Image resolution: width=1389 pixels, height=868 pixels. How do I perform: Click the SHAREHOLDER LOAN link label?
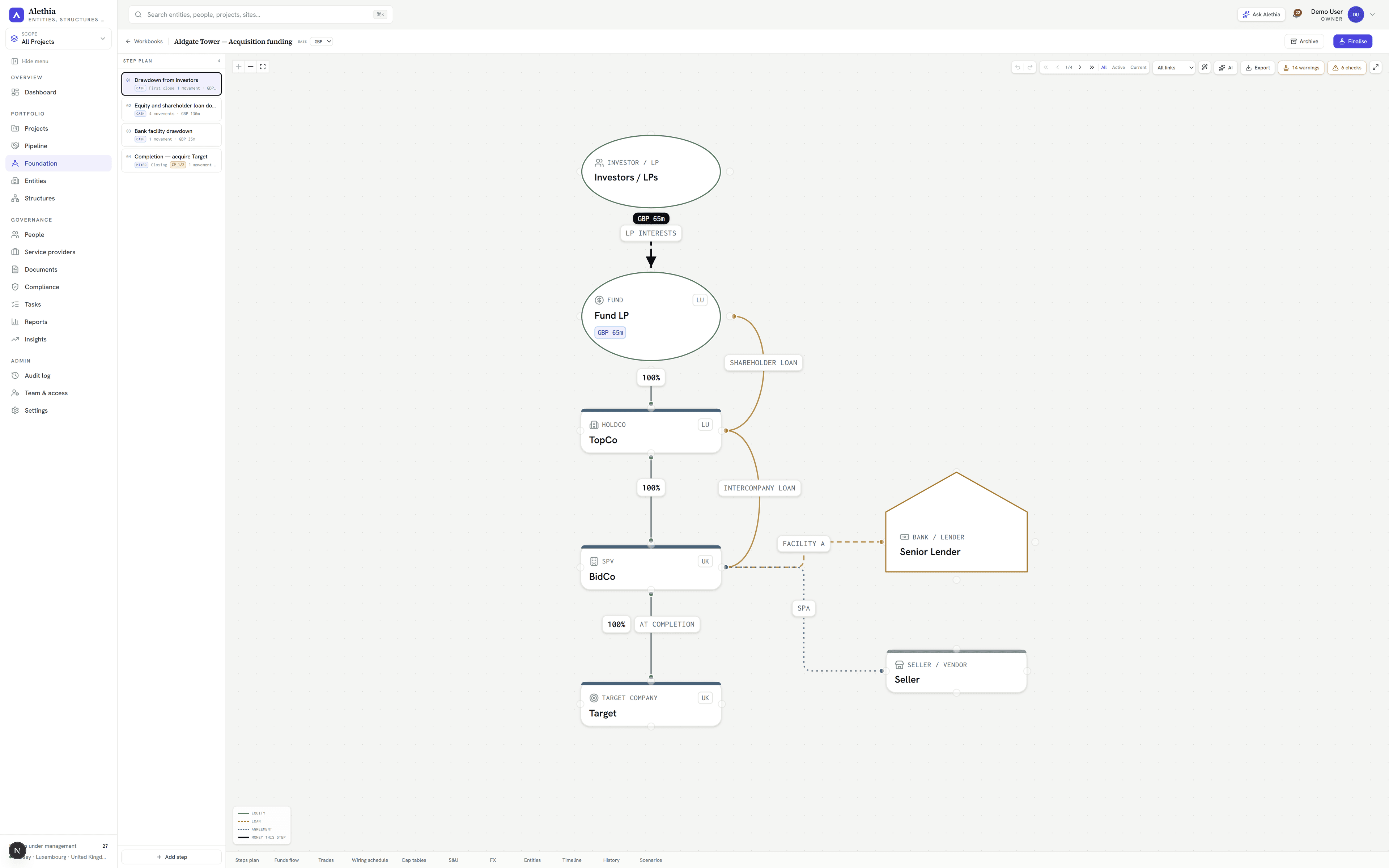pos(763,363)
